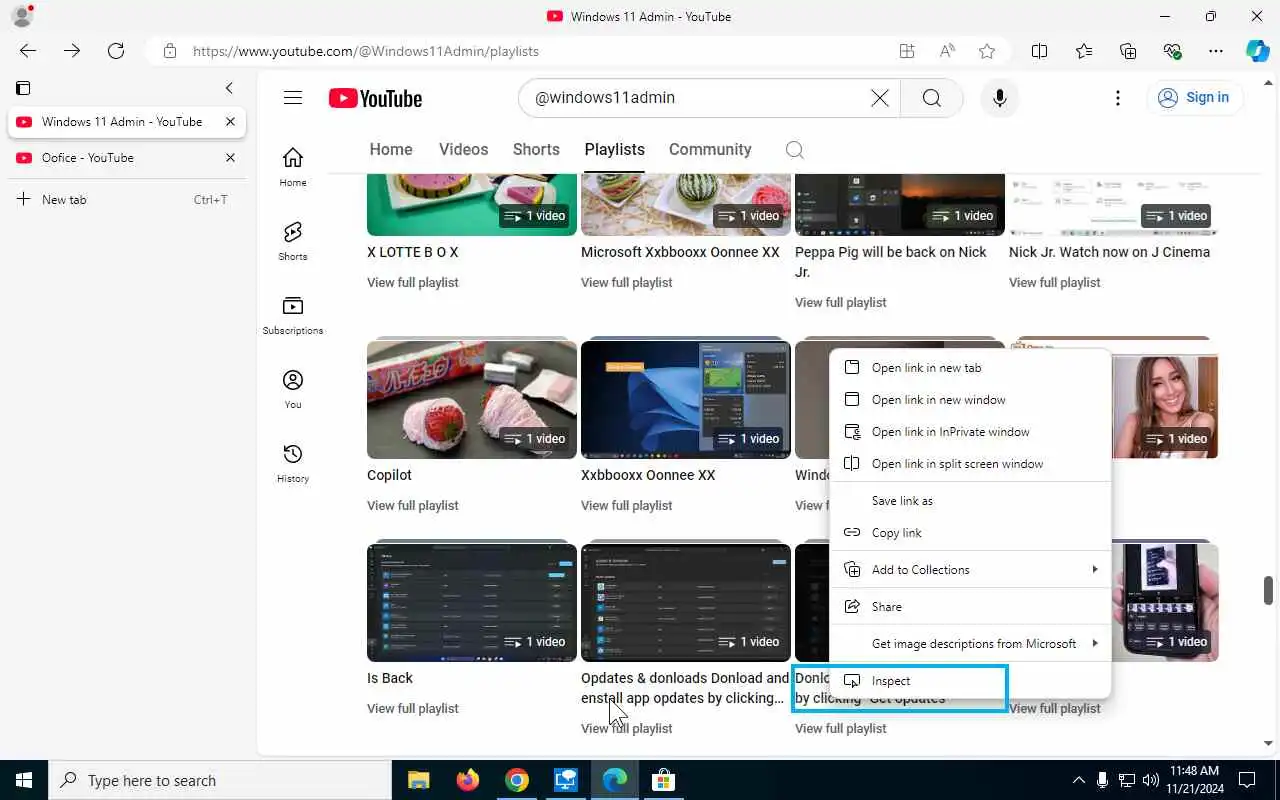Screen dimensions: 1280x800
Task: View full playlist under Is Back
Action: click(x=412, y=709)
